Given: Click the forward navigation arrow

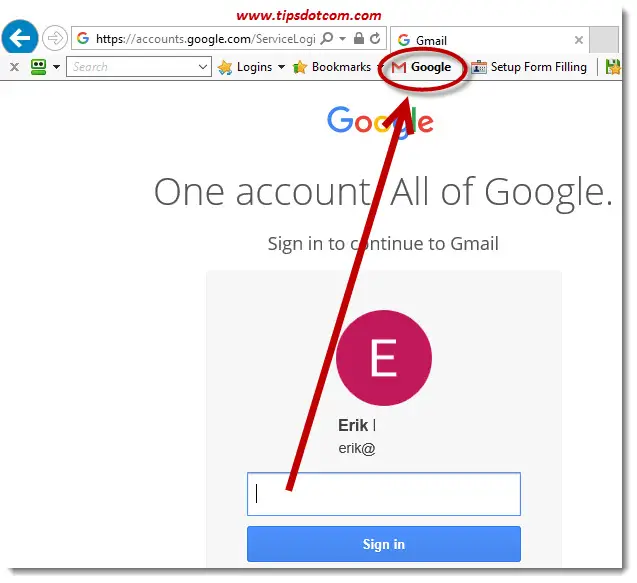Looking at the screenshot, I should tap(54, 38).
